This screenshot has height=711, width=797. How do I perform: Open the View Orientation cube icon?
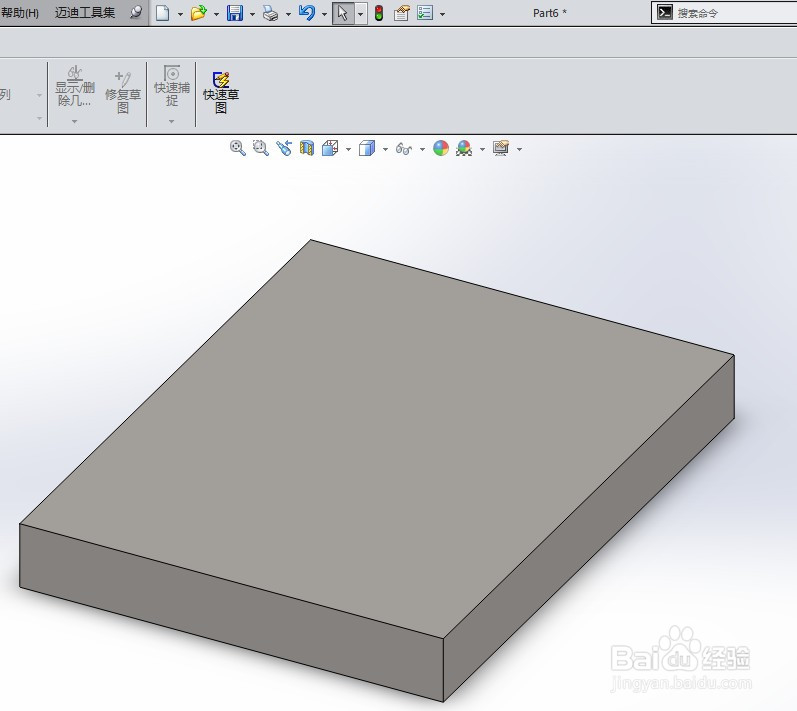tap(330, 148)
